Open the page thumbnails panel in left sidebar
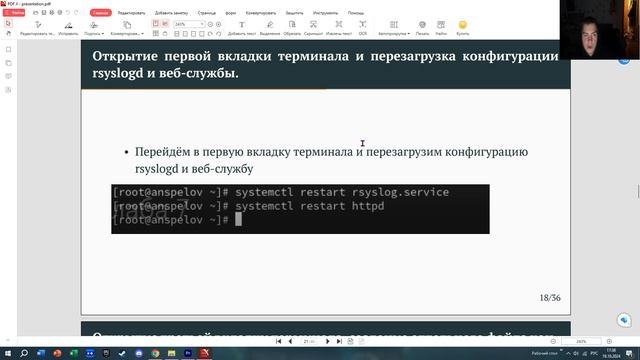Viewport: 640px width, 360px height. pos(8,63)
